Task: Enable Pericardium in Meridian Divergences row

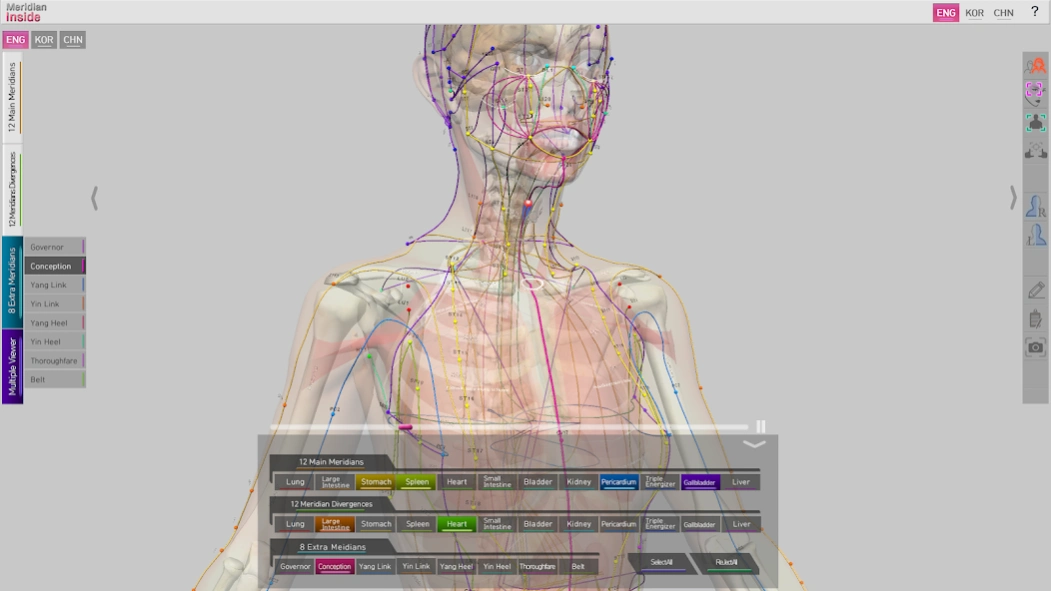Action: coord(618,524)
